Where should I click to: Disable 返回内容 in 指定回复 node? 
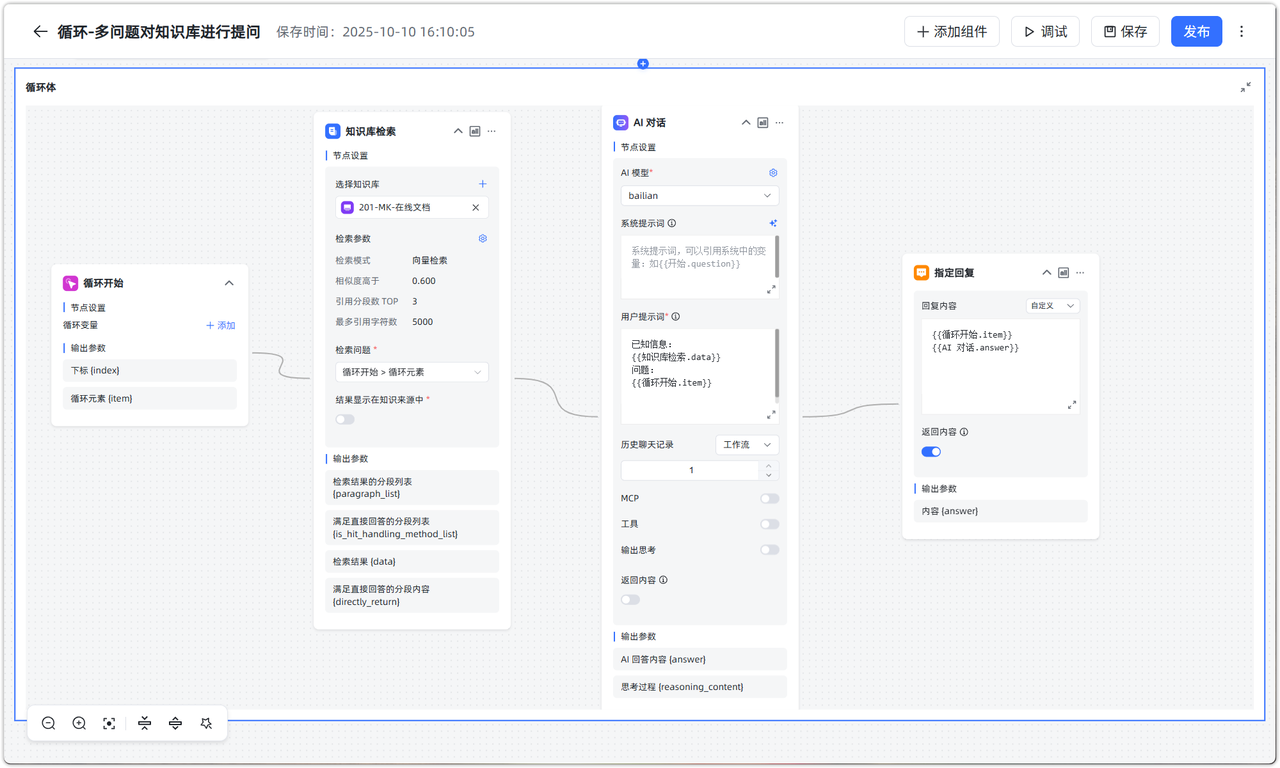point(931,452)
